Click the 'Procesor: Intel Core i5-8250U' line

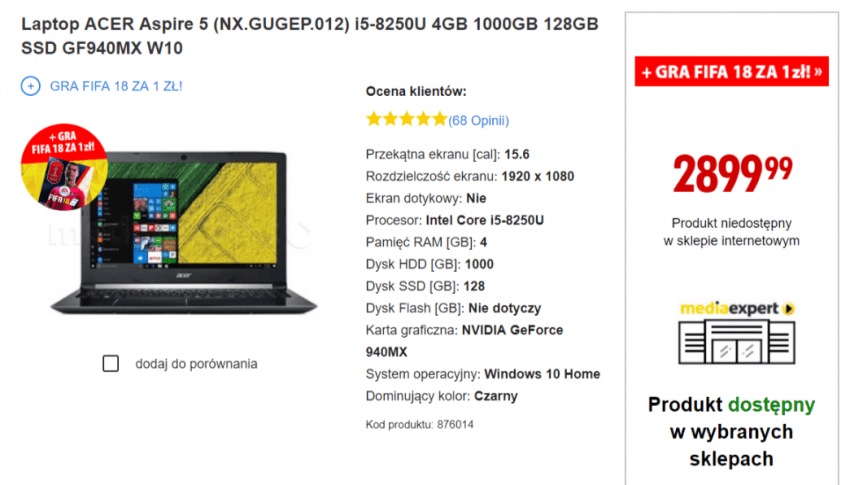(455, 220)
